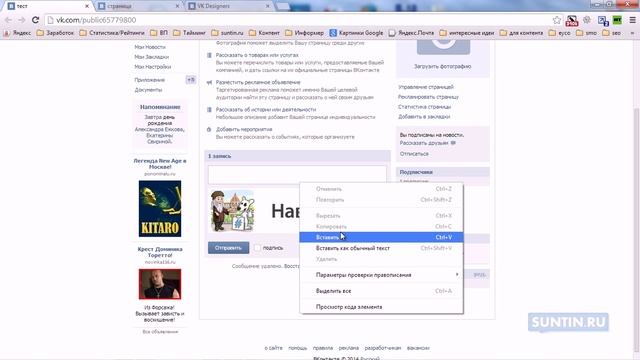Image resolution: width=640 pixels, height=360 pixels.
Task: Open the Рекламировать страницу link
Action: click(x=428, y=97)
